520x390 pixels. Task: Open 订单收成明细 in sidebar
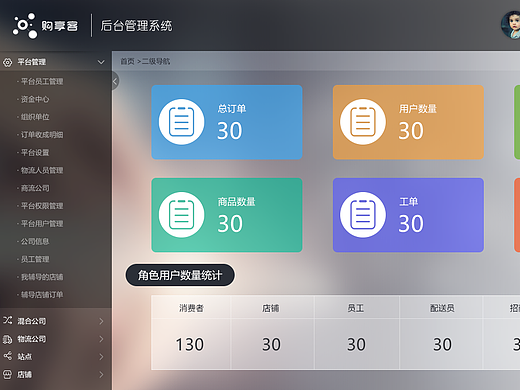click(x=42, y=135)
